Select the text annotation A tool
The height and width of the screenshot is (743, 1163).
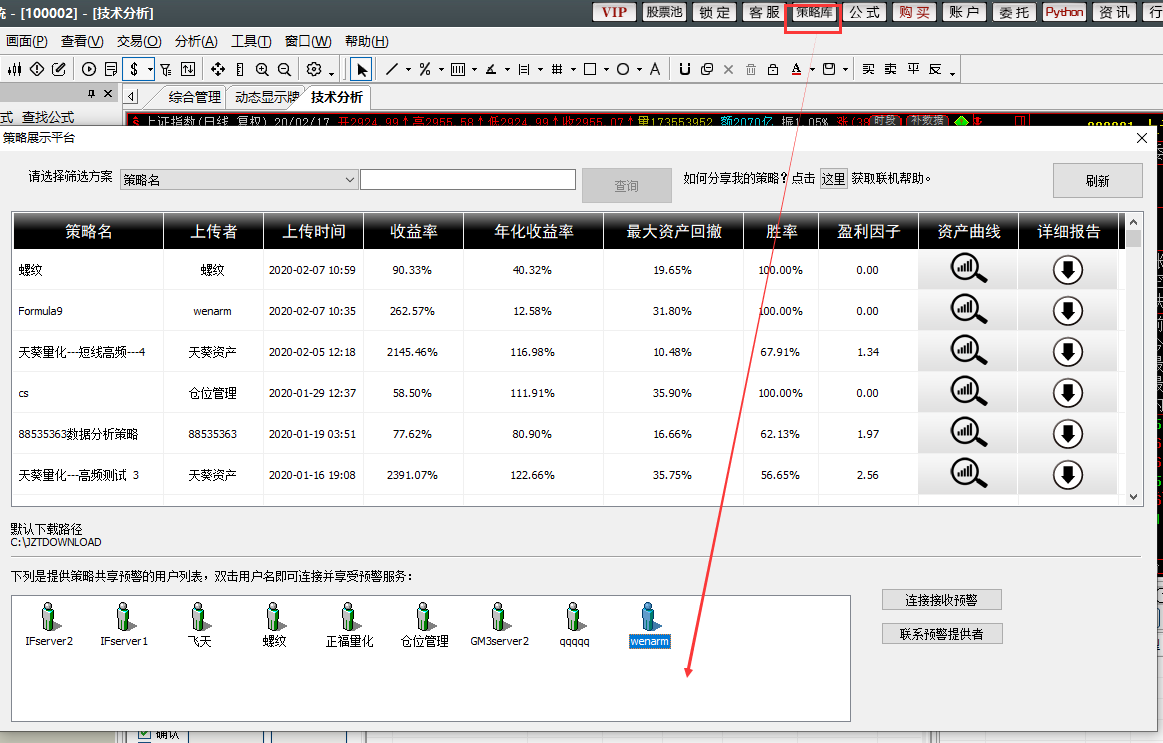click(x=655, y=69)
